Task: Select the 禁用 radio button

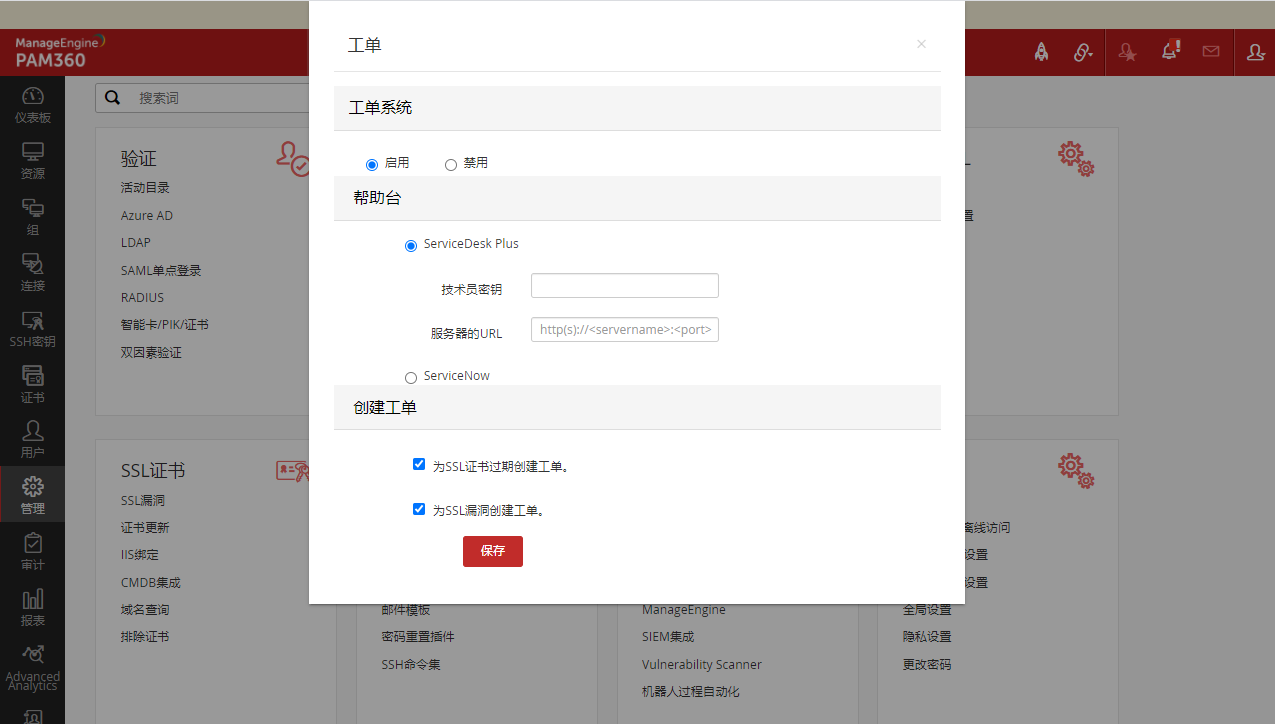Action: (451, 164)
